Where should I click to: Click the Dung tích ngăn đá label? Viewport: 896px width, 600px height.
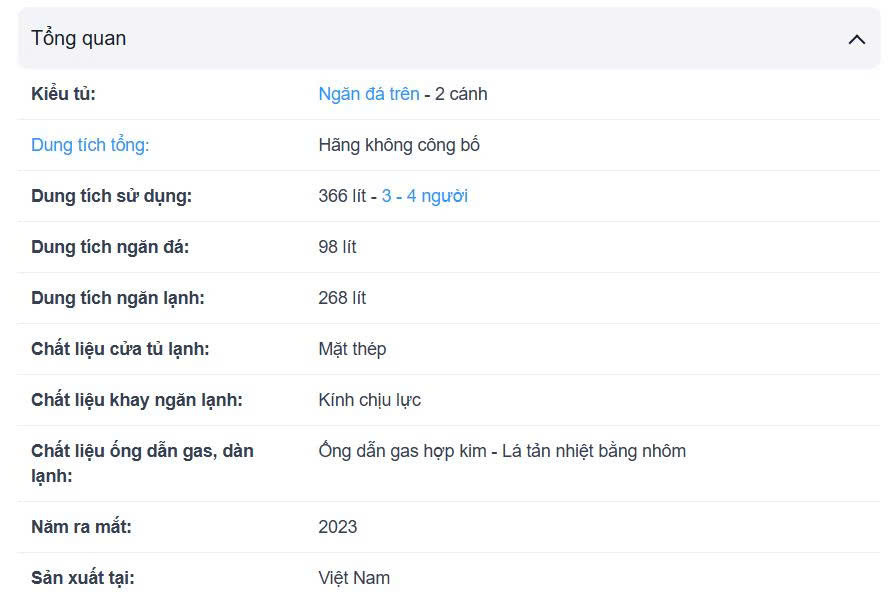tap(110, 247)
